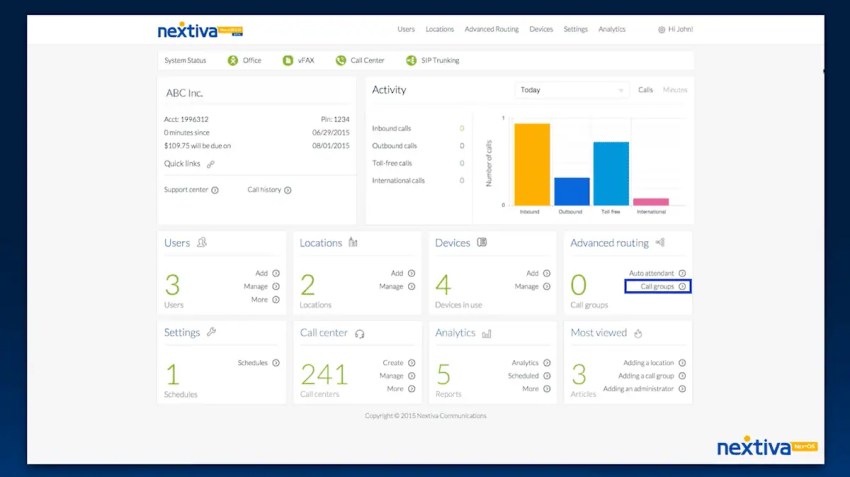This screenshot has height=477, width=850.
Task: Click Create arrow in Call center card
Action: click(411, 363)
